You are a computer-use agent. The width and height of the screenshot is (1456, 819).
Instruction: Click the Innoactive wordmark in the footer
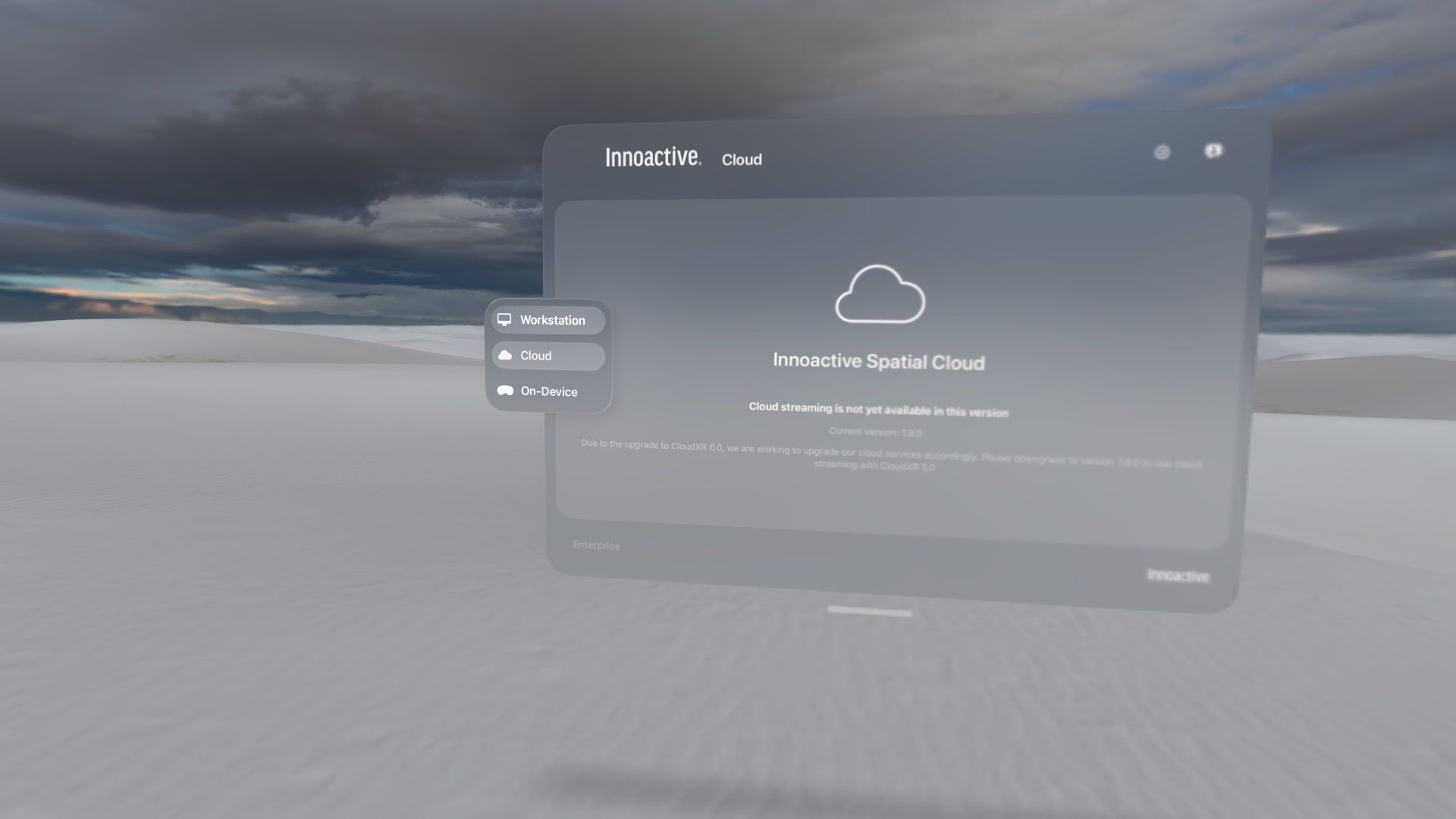click(1178, 576)
